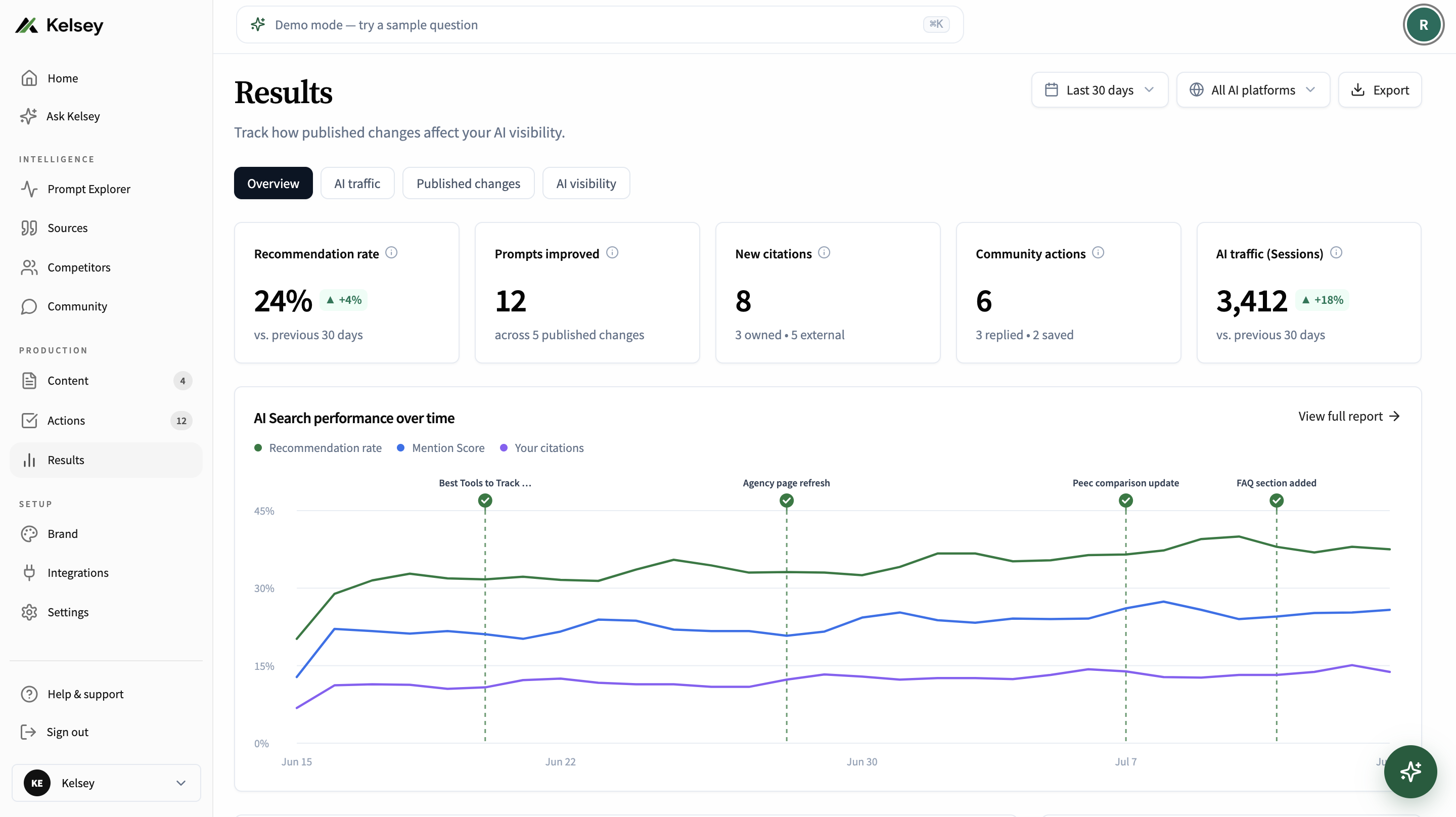Toggle Mention Score legend series
Viewport: 1456px width, 817px height.
click(440, 448)
